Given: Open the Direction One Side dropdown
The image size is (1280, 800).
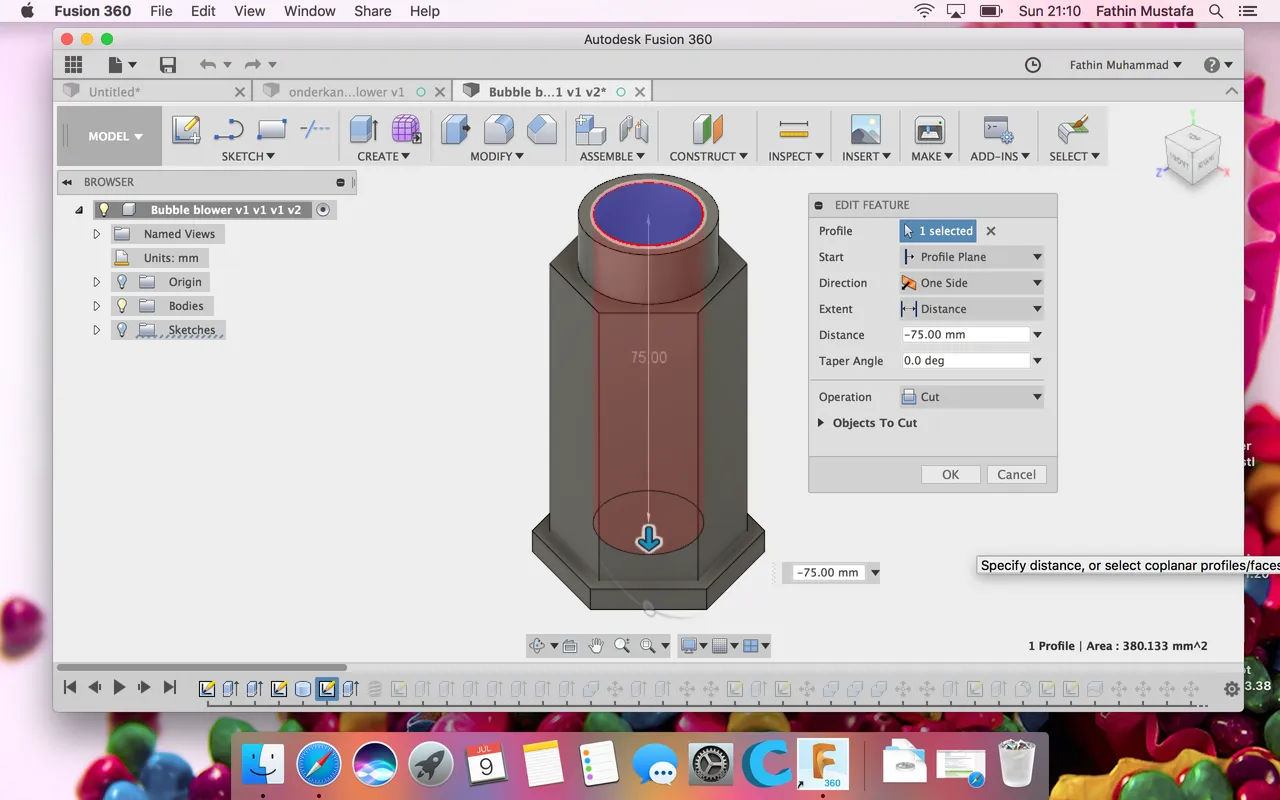Looking at the screenshot, I should click(x=971, y=283).
